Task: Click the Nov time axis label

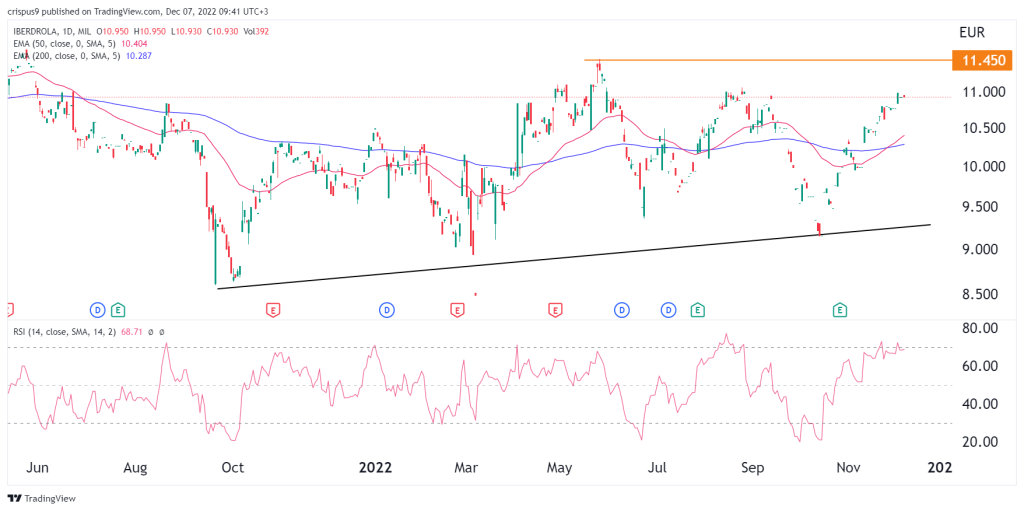Action: (849, 468)
